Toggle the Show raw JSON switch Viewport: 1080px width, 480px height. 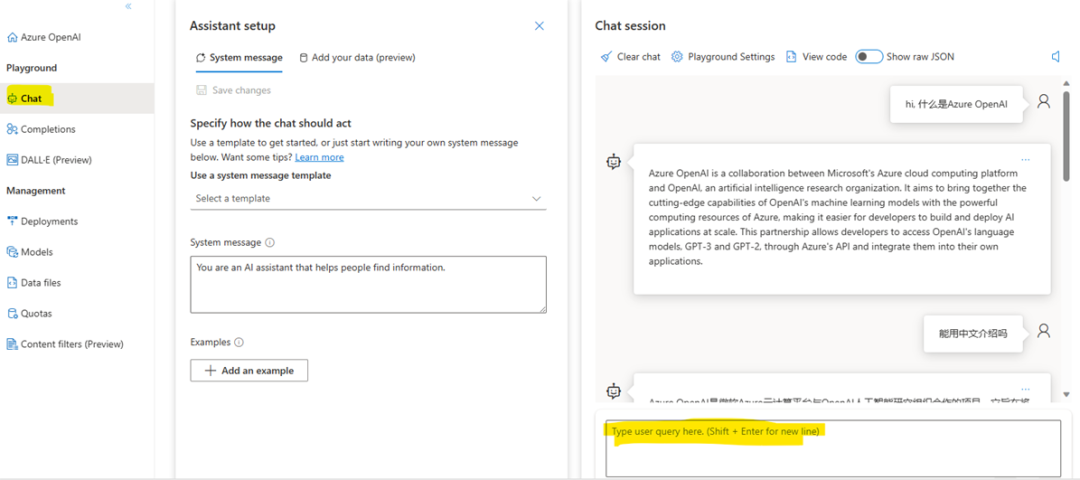pyautogui.click(x=868, y=57)
